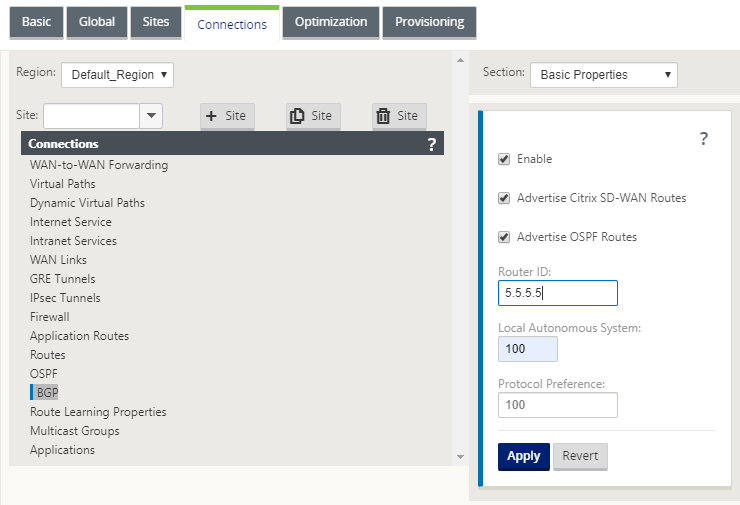Open the Region Default_Region dropdown
Viewport: 740px width, 505px height.
pos(118,75)
